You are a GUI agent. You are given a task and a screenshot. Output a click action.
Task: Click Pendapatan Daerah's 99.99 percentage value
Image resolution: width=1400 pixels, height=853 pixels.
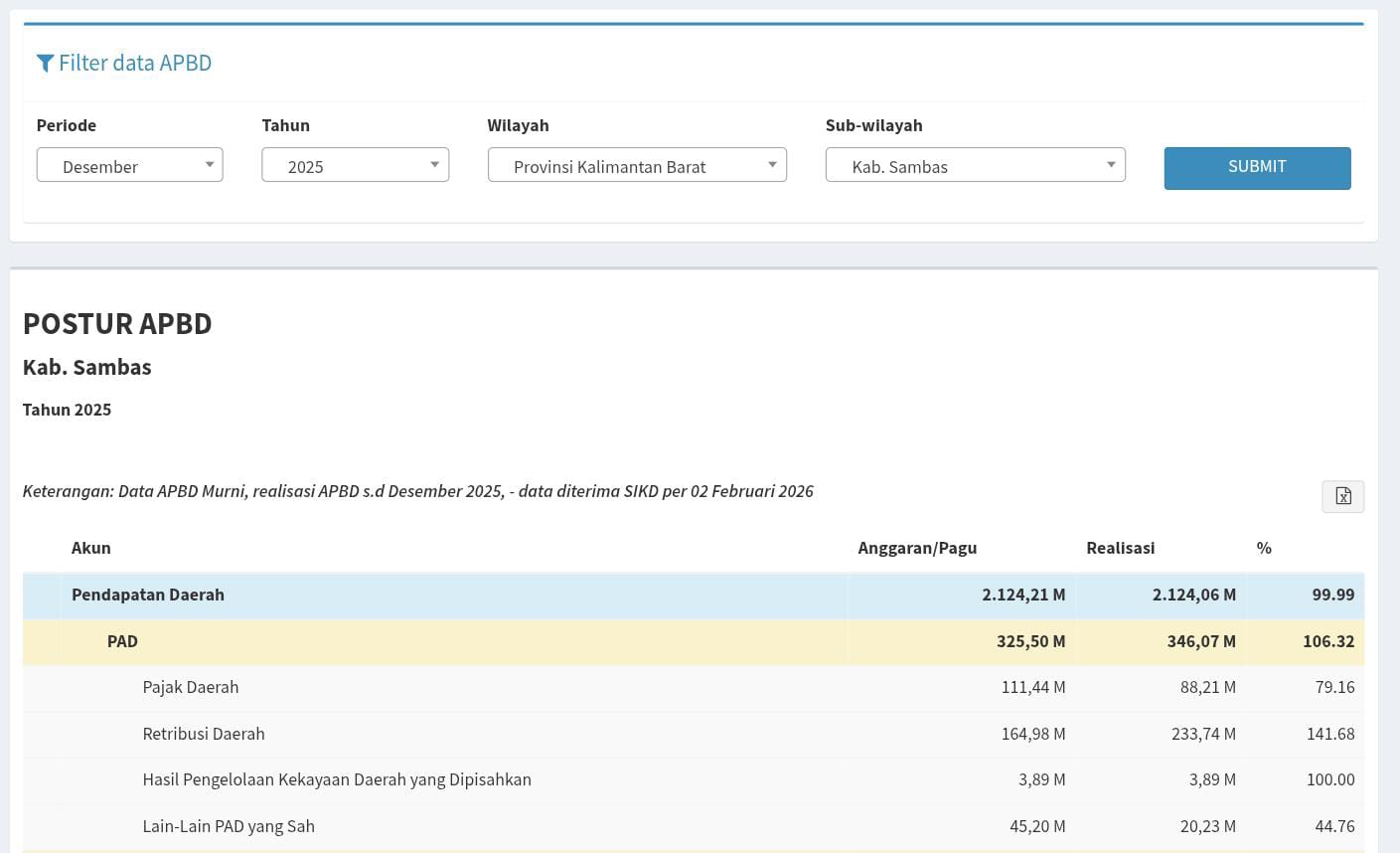click(x=1332, y=595)
